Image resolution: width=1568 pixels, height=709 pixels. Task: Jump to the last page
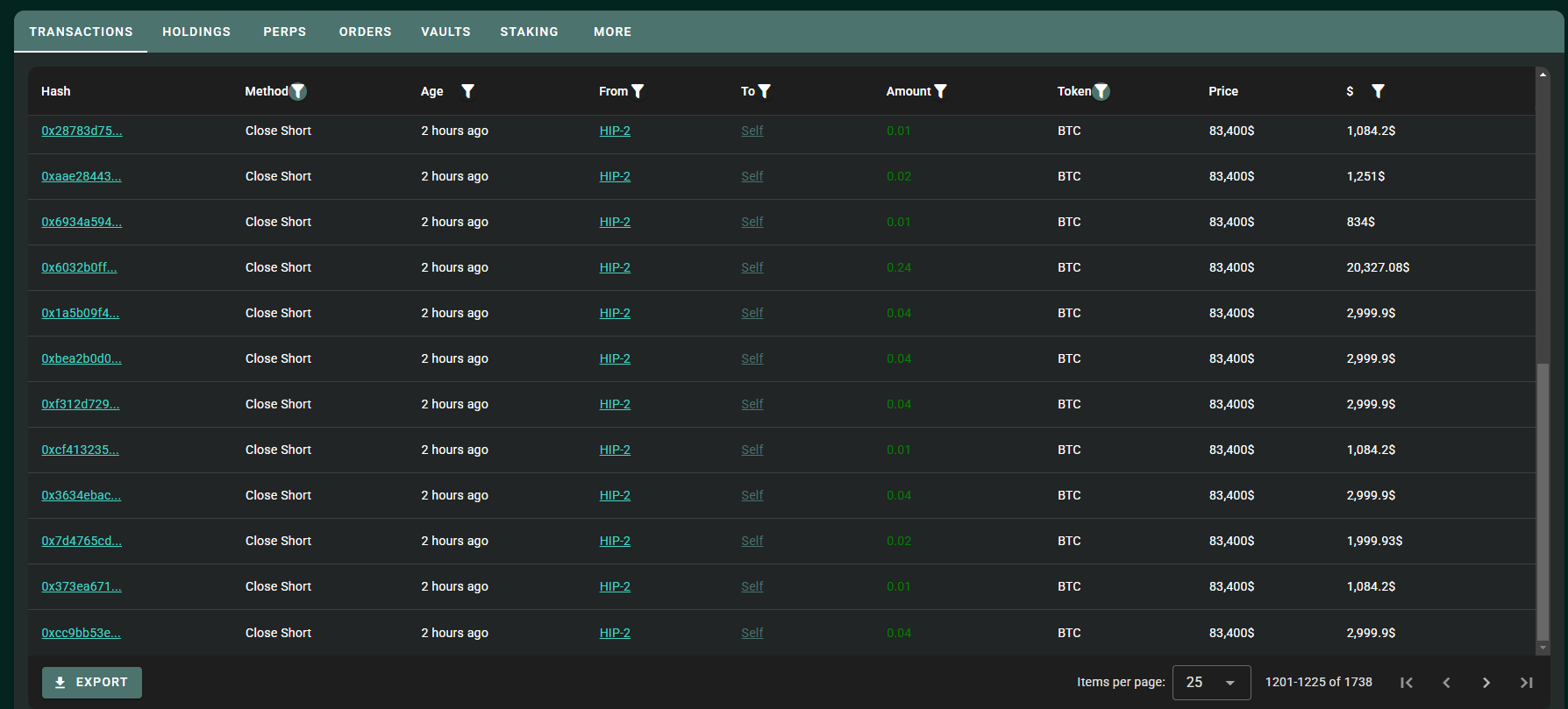[1526, 683]
